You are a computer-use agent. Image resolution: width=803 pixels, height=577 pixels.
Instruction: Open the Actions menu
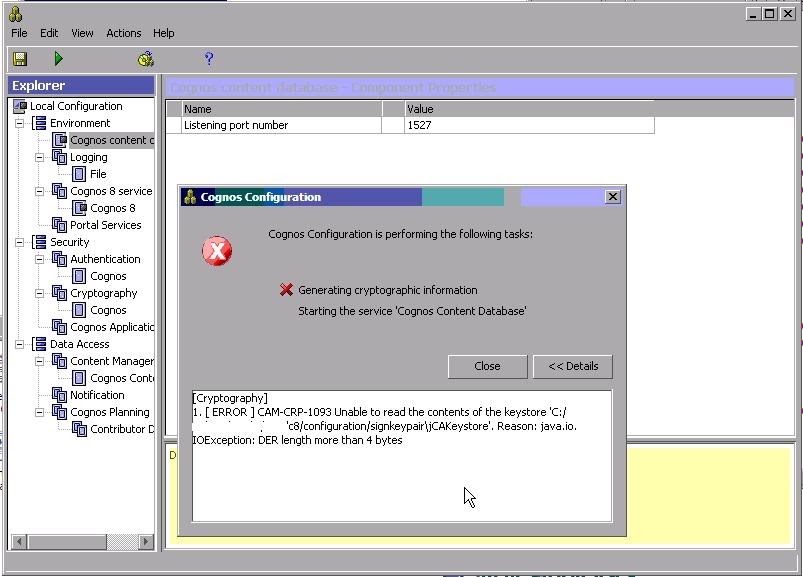(122, 33)
